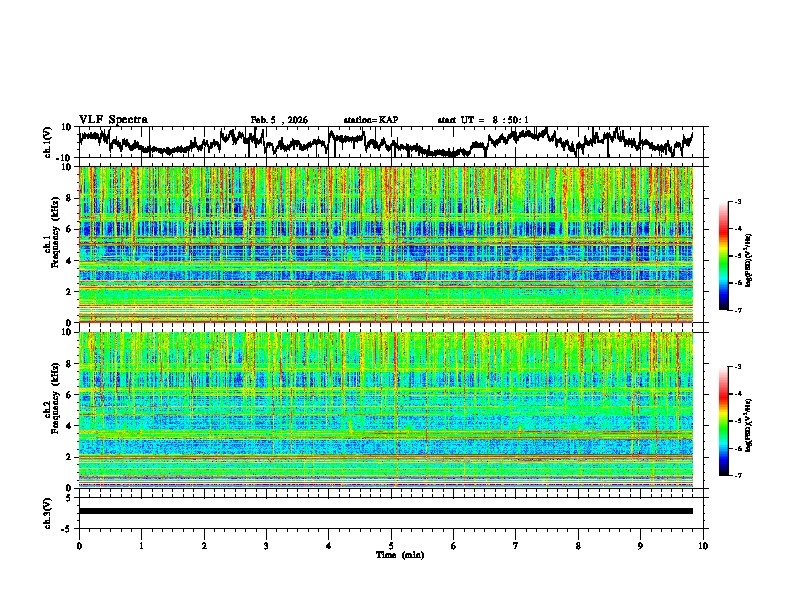792x612 pixels.
Task: Click time axis tick label "2"
Action: [204, 546]
